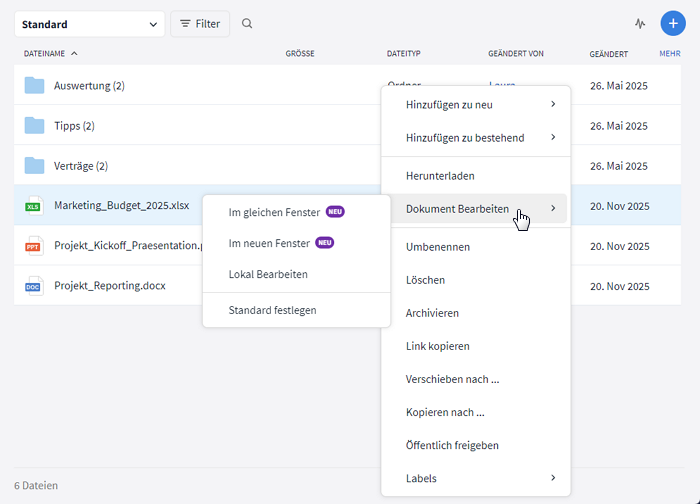Click the Tipps folder icon
The image size is (700, 504).
coord(35,126)
